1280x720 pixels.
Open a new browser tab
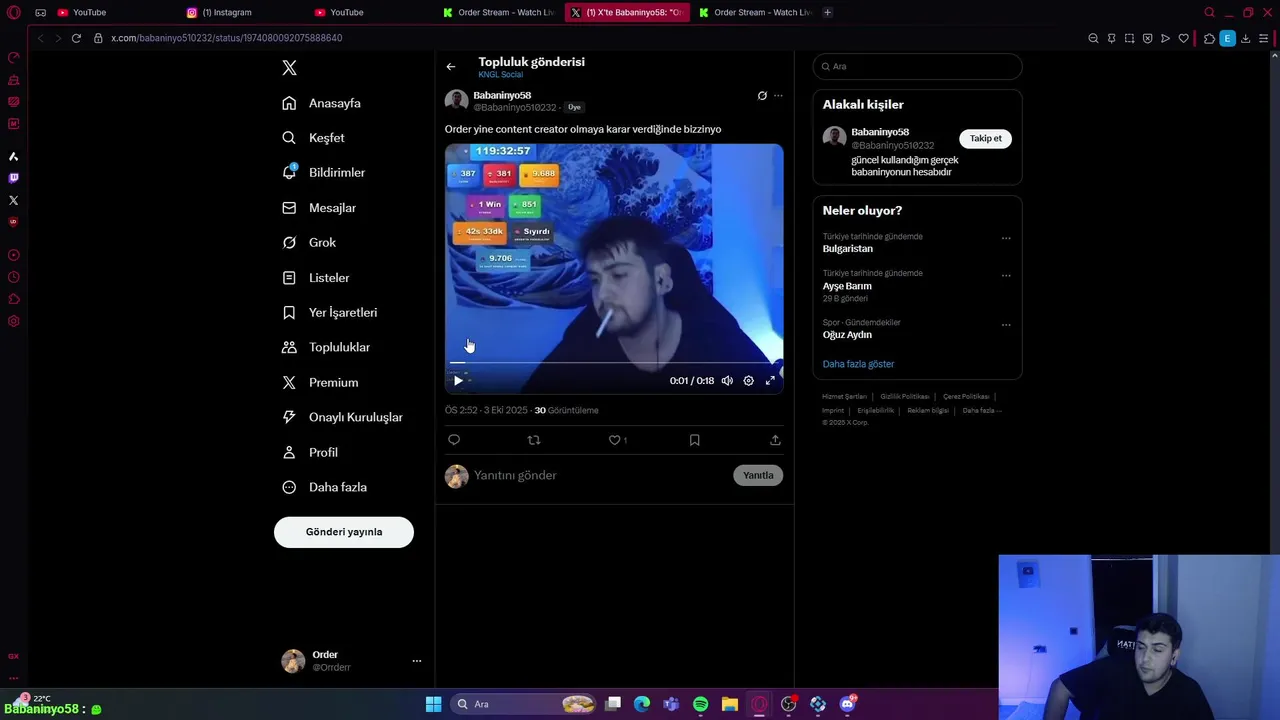[x=827, y=12]
